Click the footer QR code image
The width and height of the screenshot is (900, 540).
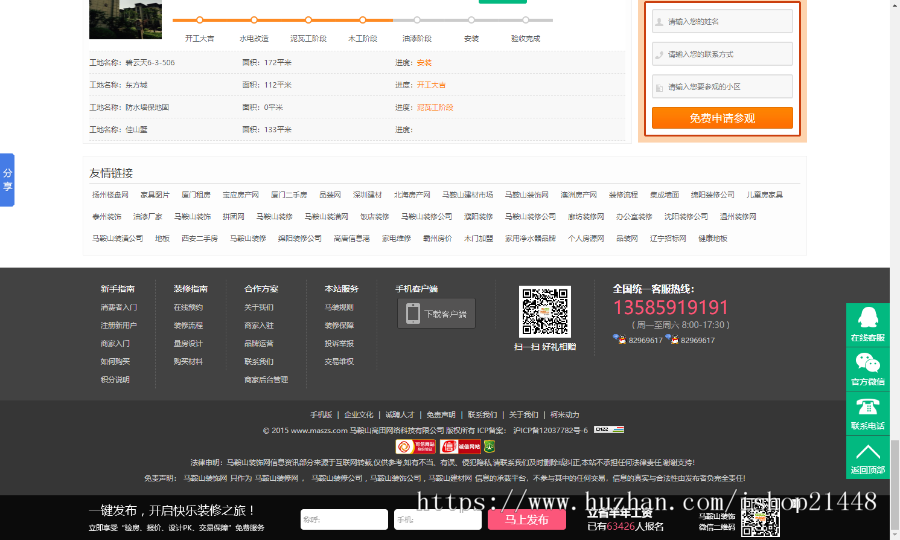tap(545, 312)
